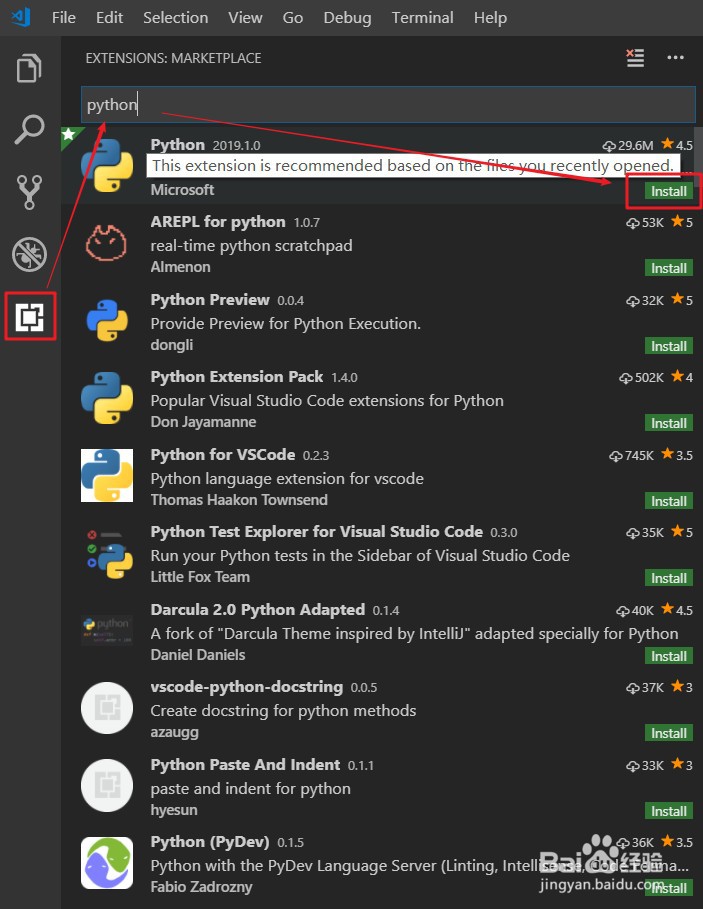Open AREPL for python extension title

coord(218,222)
